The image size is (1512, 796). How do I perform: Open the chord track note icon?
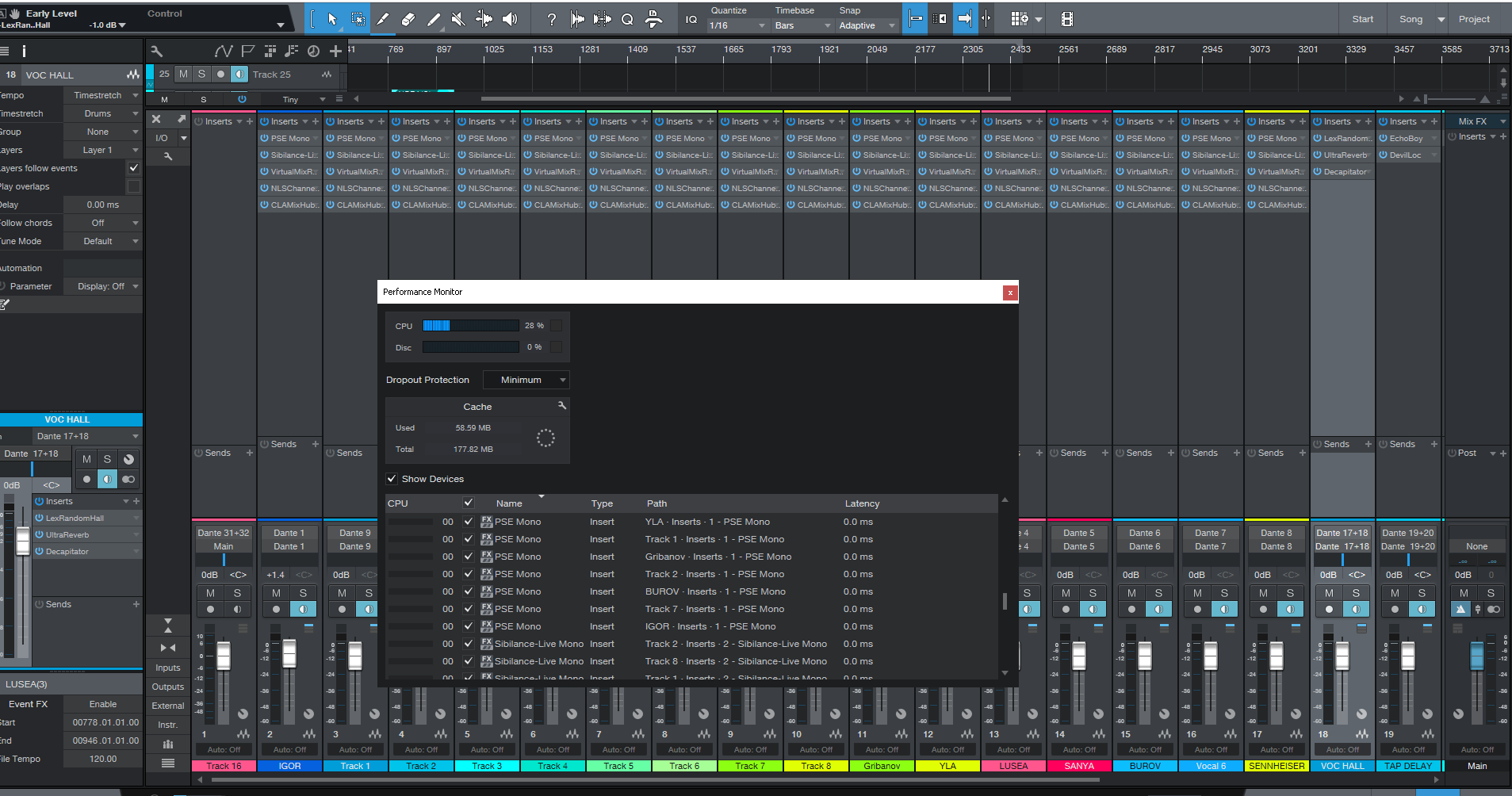tap(292, 51)
